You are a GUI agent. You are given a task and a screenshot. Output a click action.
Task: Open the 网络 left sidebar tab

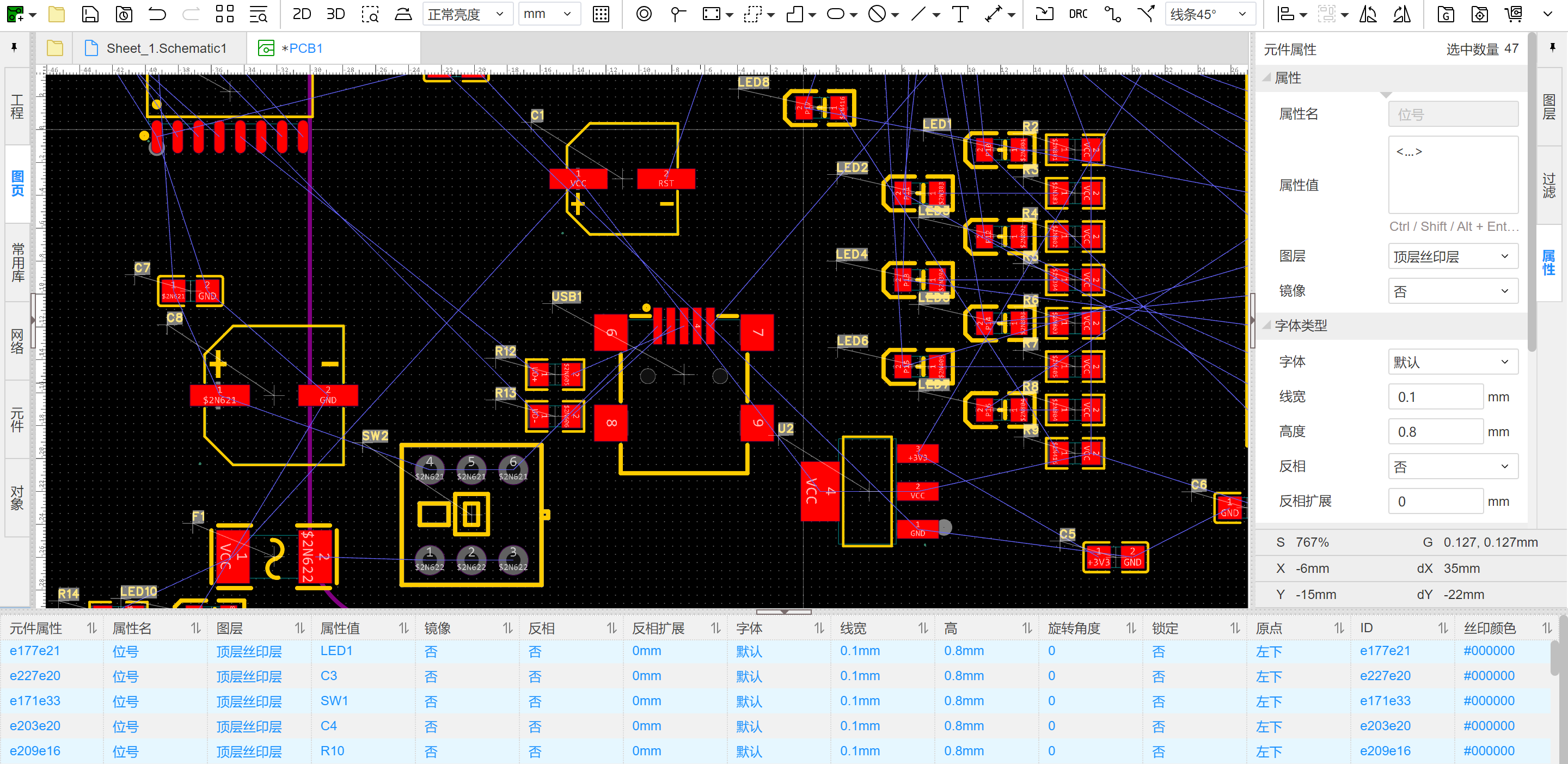click(x=17, y=341)
